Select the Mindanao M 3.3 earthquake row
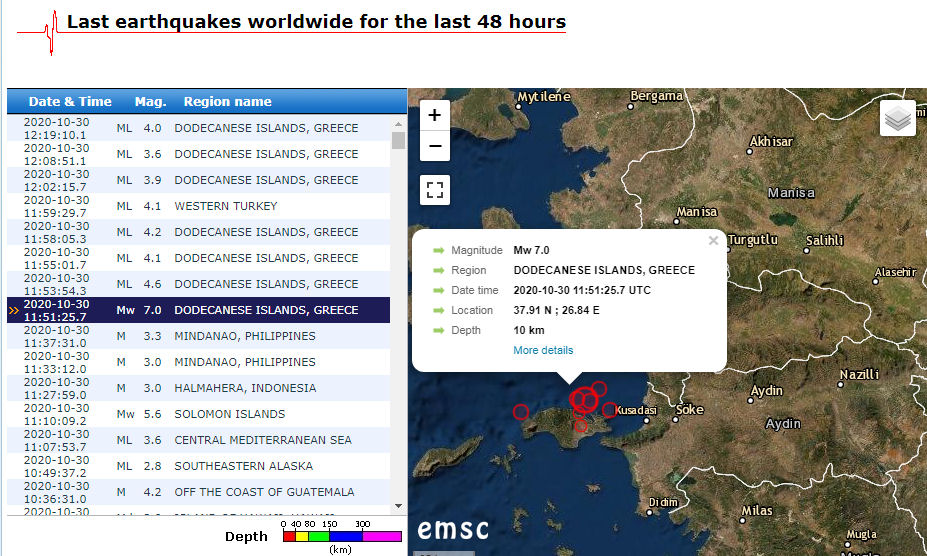 (199, 336)
